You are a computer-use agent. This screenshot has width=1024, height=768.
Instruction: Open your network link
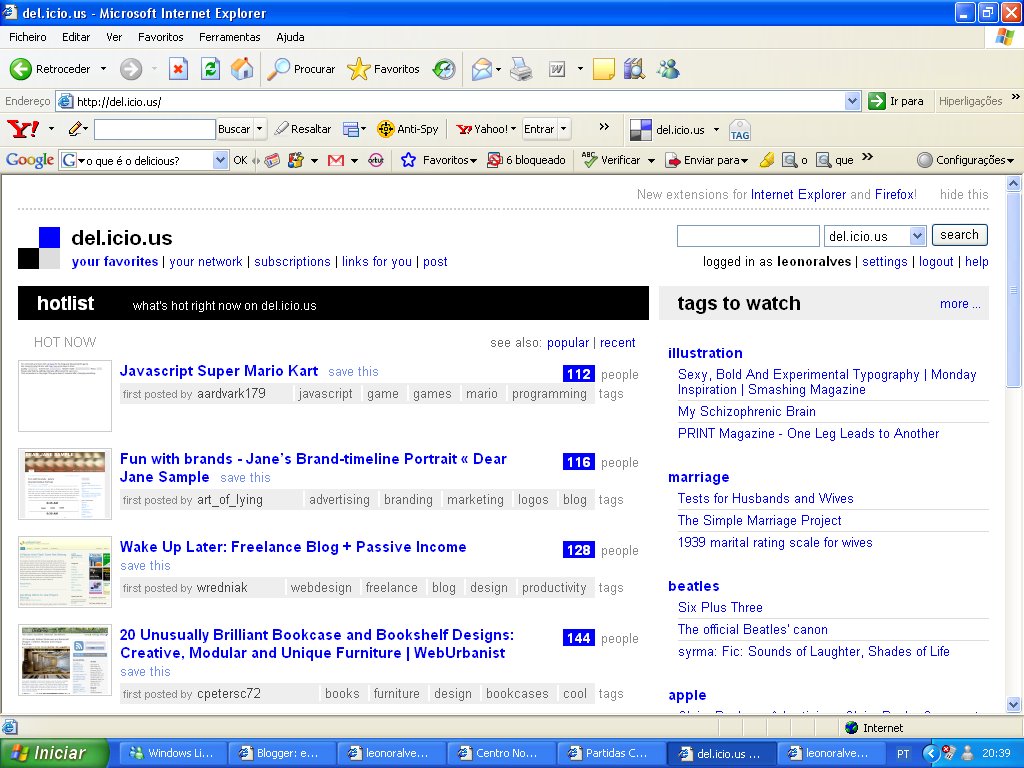point(206,262)
